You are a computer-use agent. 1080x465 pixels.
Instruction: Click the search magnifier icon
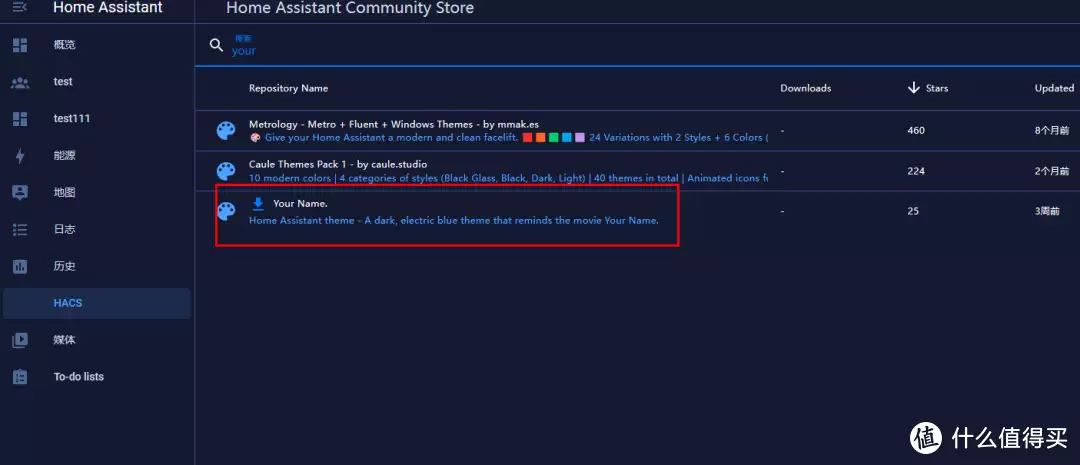point(216,45)
